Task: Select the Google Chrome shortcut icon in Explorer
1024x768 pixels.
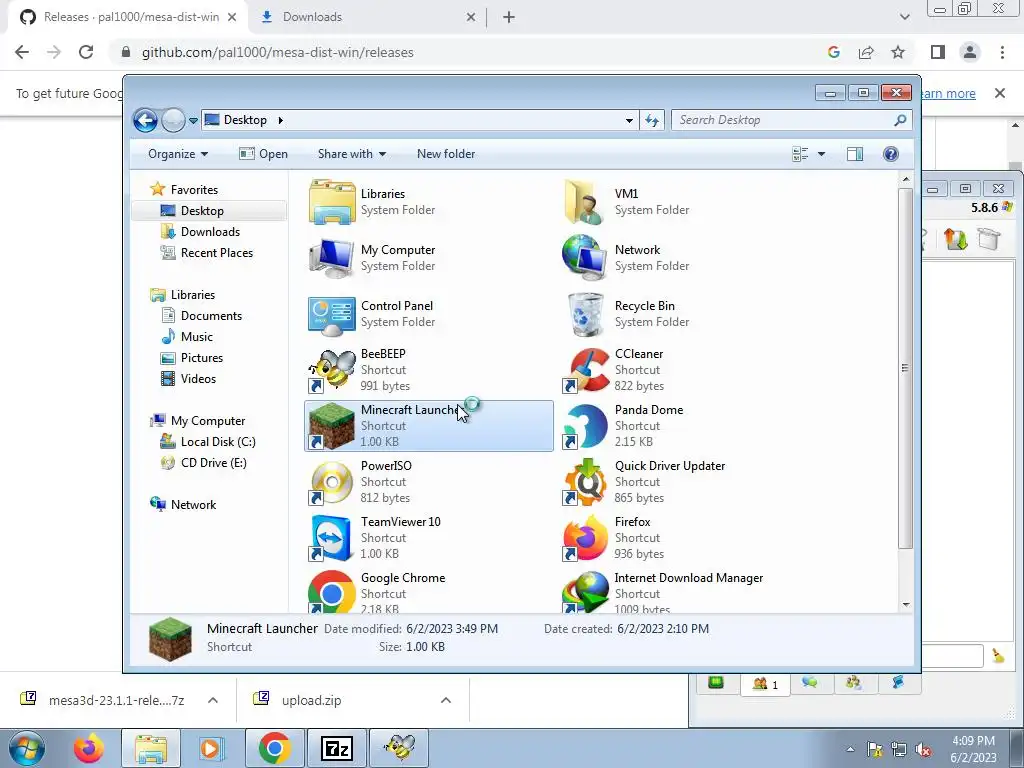Action: pyautogui.click(x=332, y=592)
